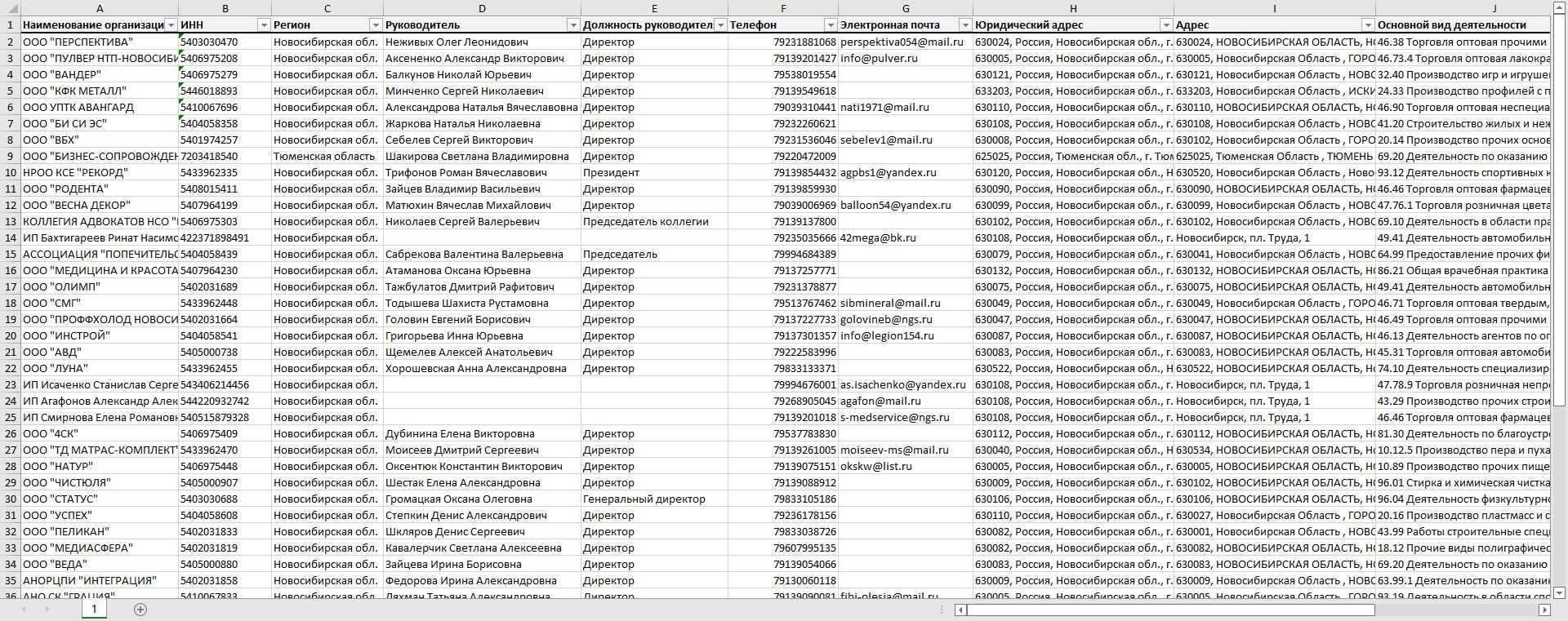Click the select-all corner triangle
This screenshot has width=1568, height=621.
11,8
